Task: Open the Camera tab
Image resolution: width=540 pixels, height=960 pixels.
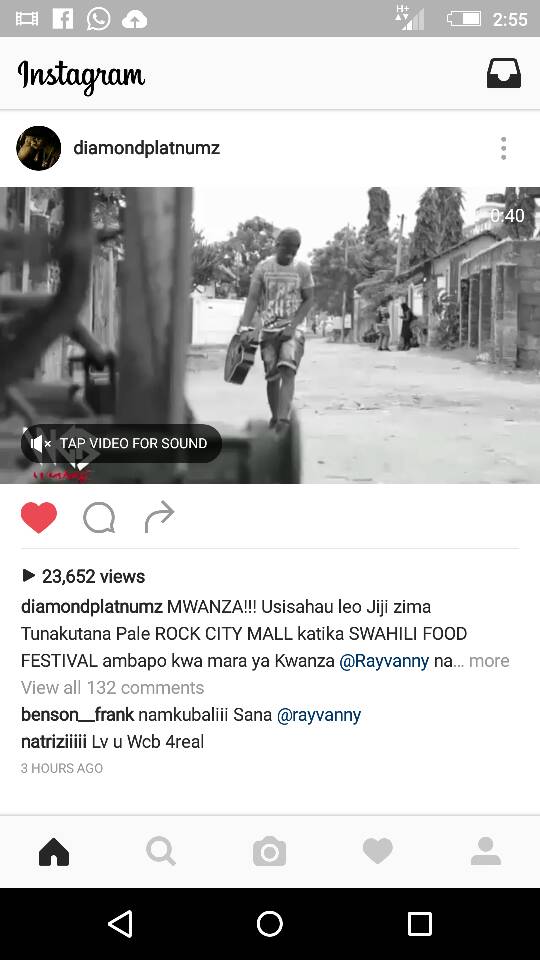Action: pos(269,852)
